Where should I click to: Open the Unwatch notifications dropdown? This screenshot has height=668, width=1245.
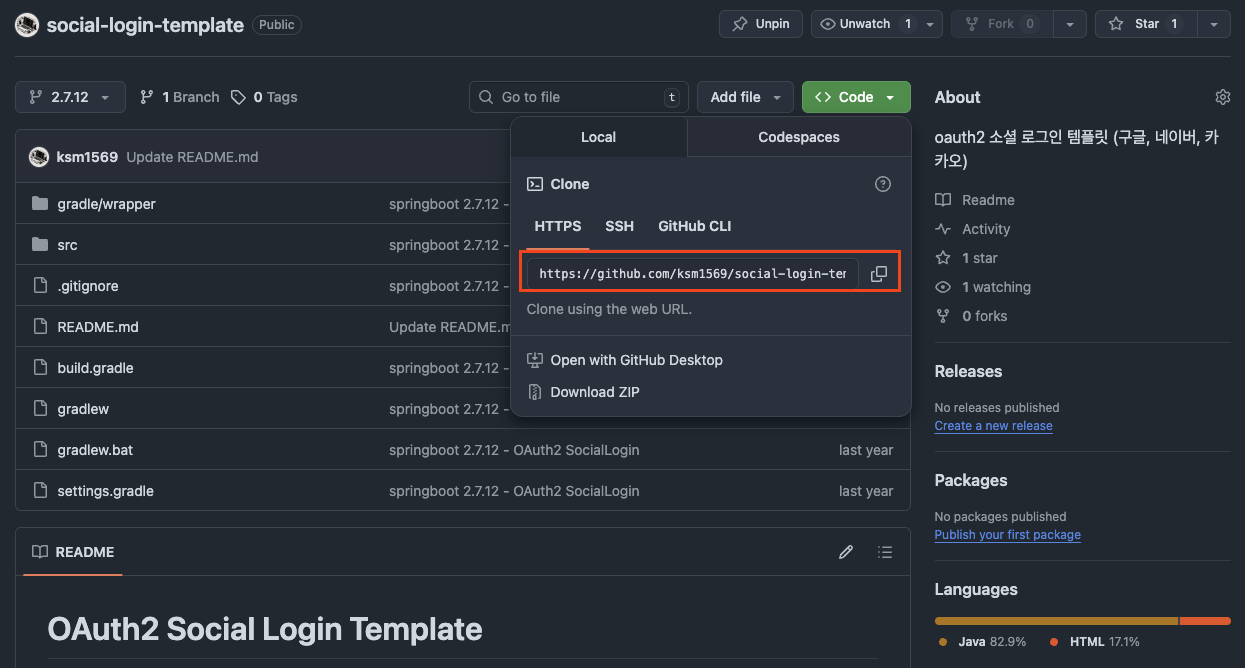[877, 24]
